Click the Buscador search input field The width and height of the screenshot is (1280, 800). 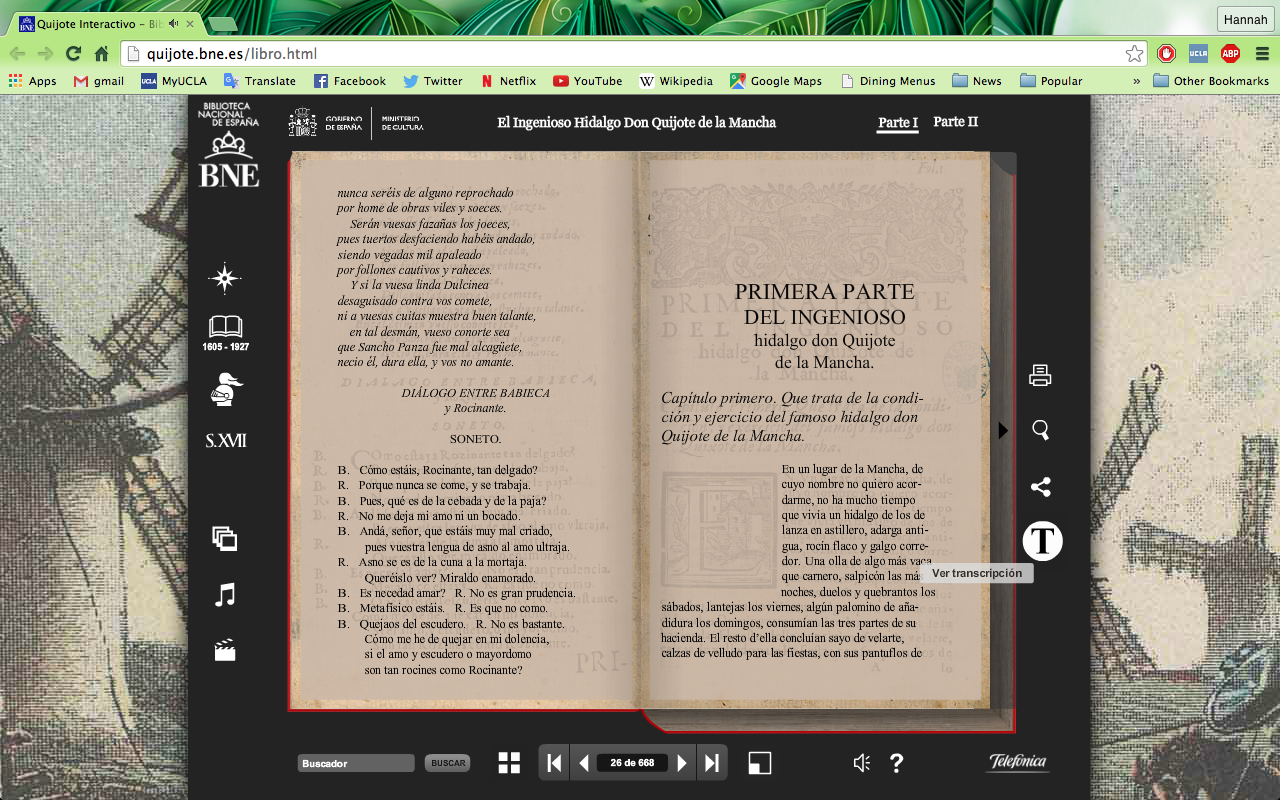tap(356, 763)
